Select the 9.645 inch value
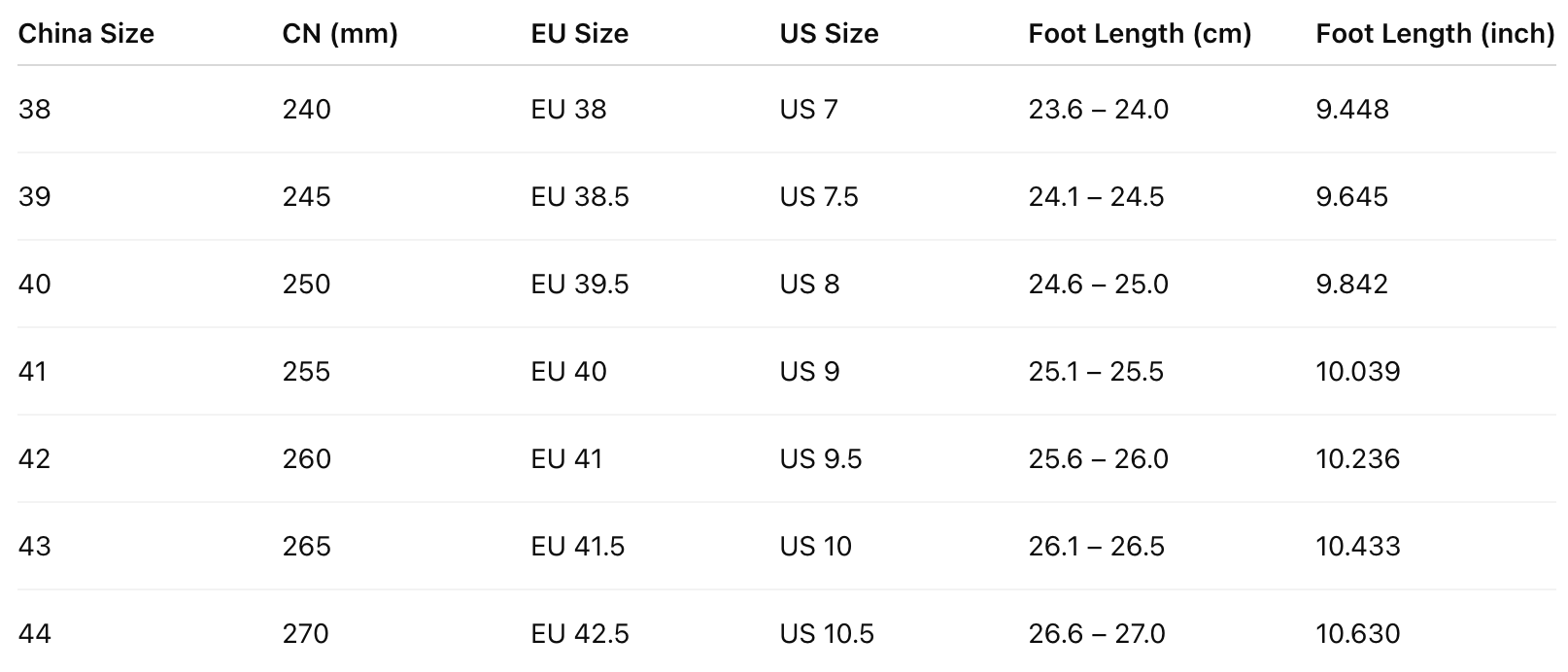 (x=1351, y=197)
